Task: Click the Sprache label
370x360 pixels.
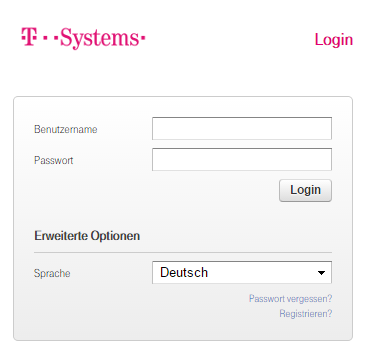Action: point(52,274)
